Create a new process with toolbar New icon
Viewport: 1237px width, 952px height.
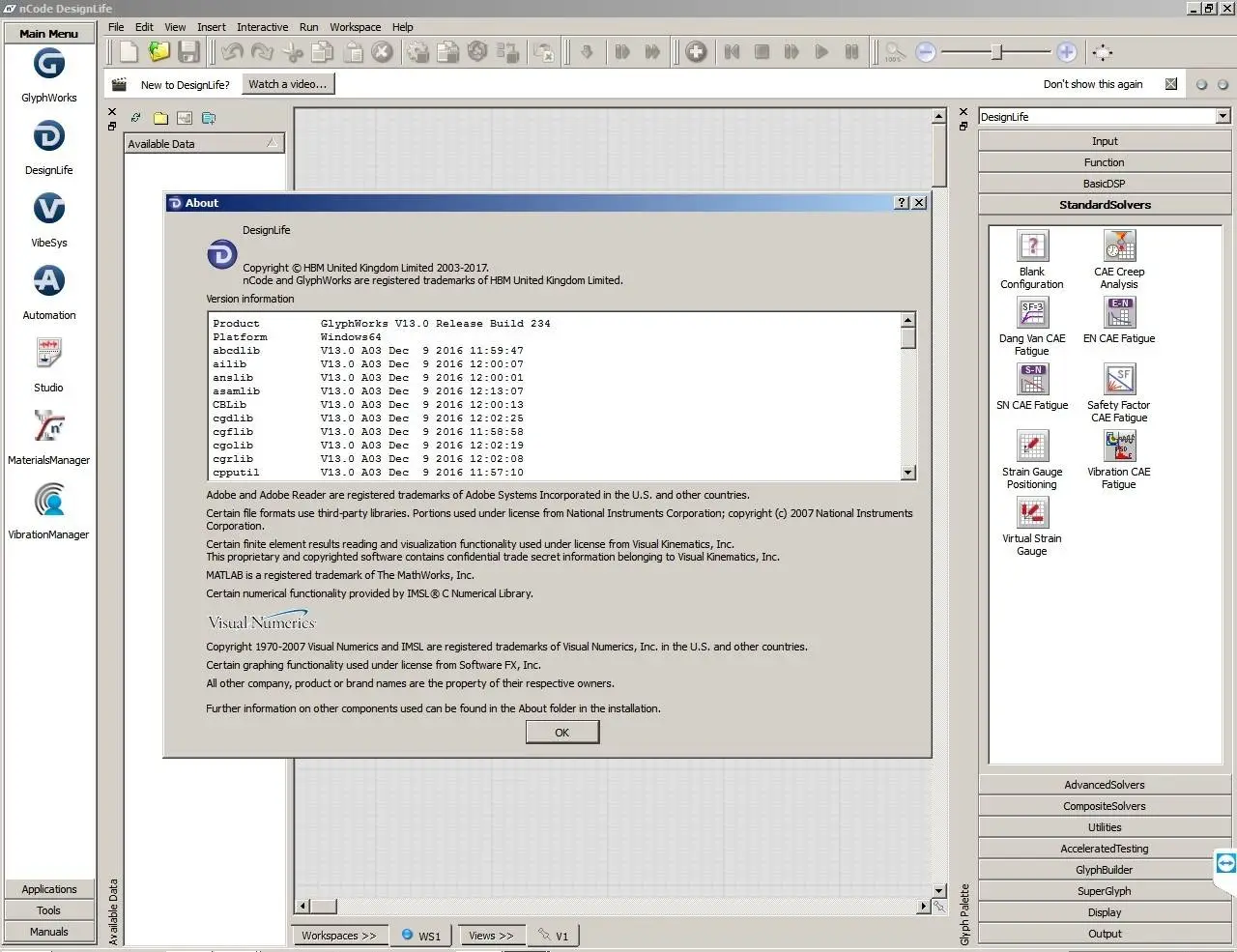[129, 52]
